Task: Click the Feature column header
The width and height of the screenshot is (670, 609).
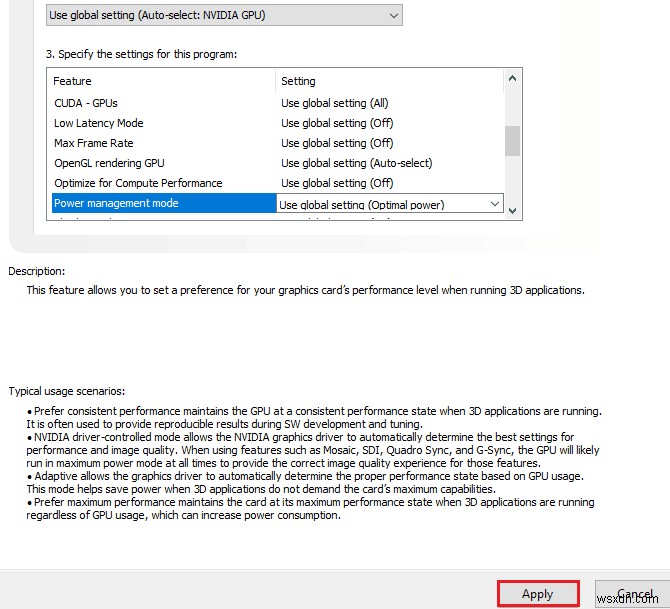Action: tap(164, 81)
